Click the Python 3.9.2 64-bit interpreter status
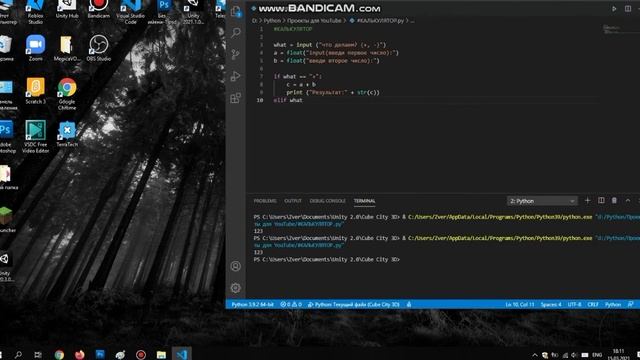Screen dimensions: 640x360 click(x=252, y=304)
